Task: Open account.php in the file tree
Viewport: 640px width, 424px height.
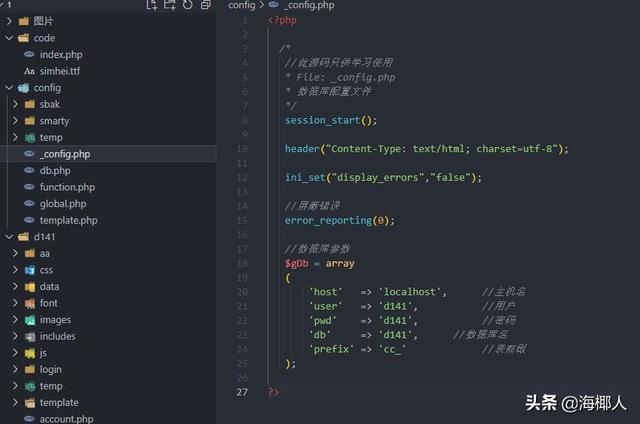Action: (66, 419)
